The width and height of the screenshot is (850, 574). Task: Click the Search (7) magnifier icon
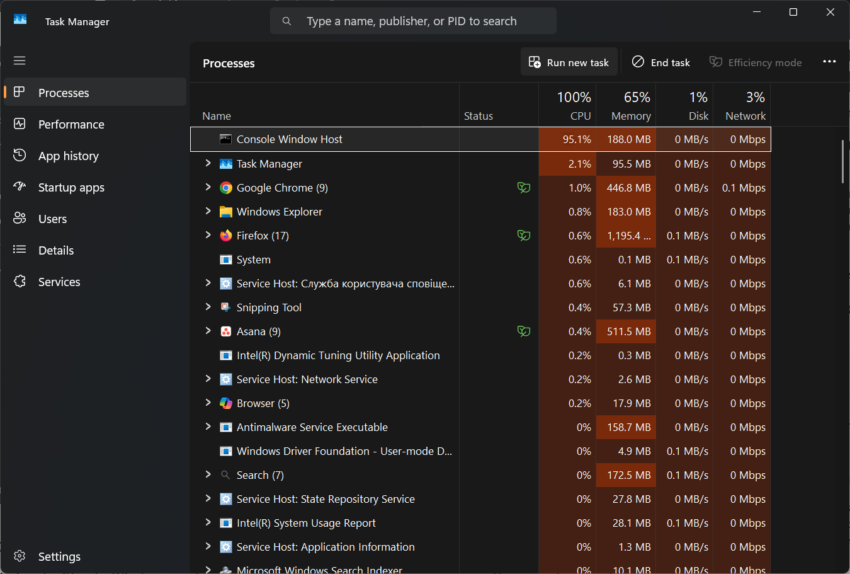[x=226, y=475]
